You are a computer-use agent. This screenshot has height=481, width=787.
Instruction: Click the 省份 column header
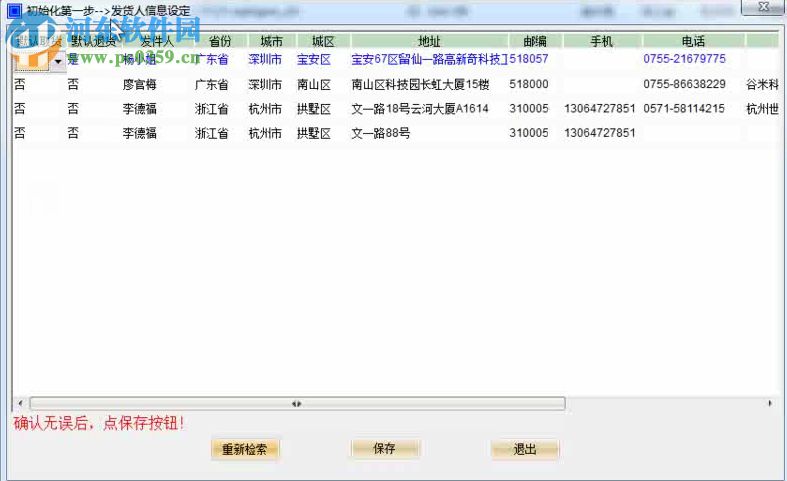(x=220, y=41)
